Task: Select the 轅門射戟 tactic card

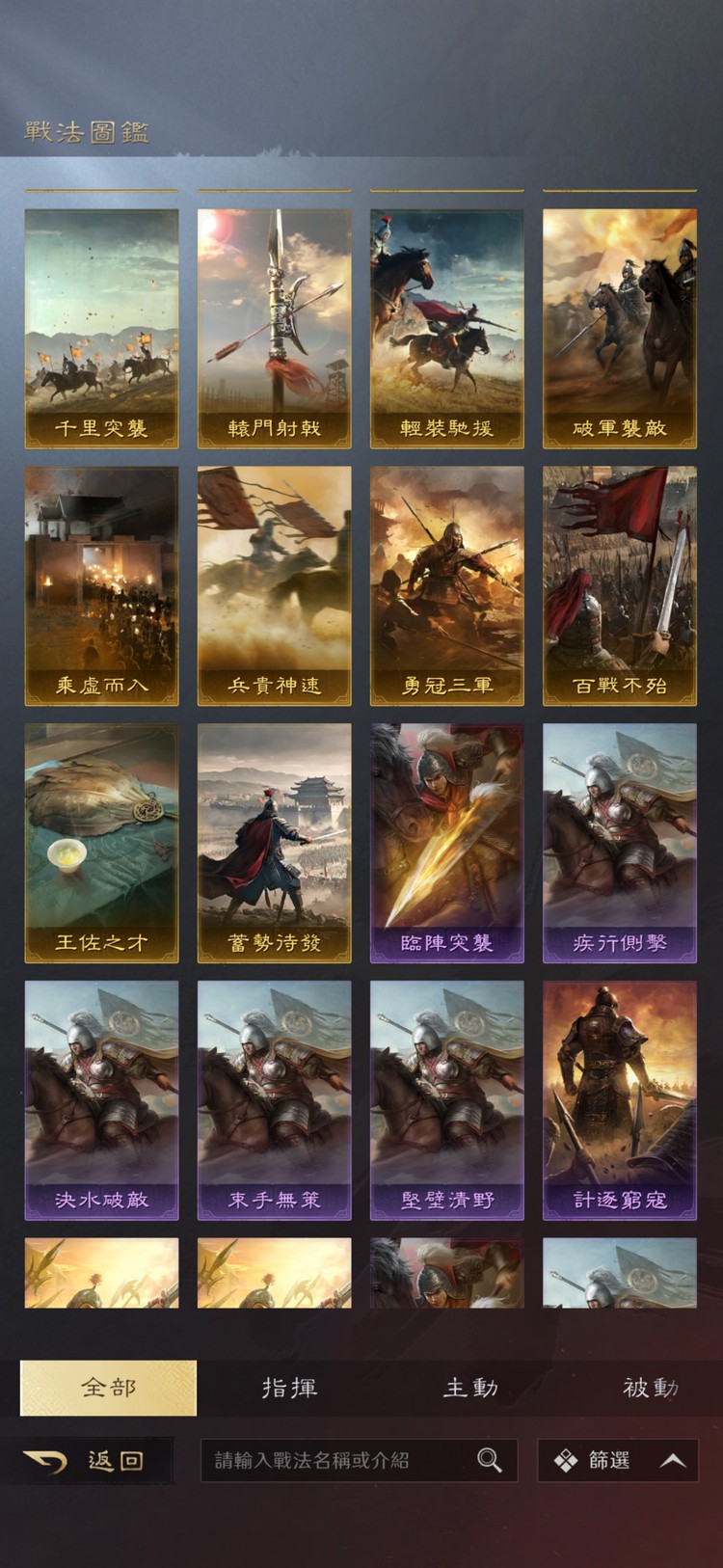Action: coord(274,329)
